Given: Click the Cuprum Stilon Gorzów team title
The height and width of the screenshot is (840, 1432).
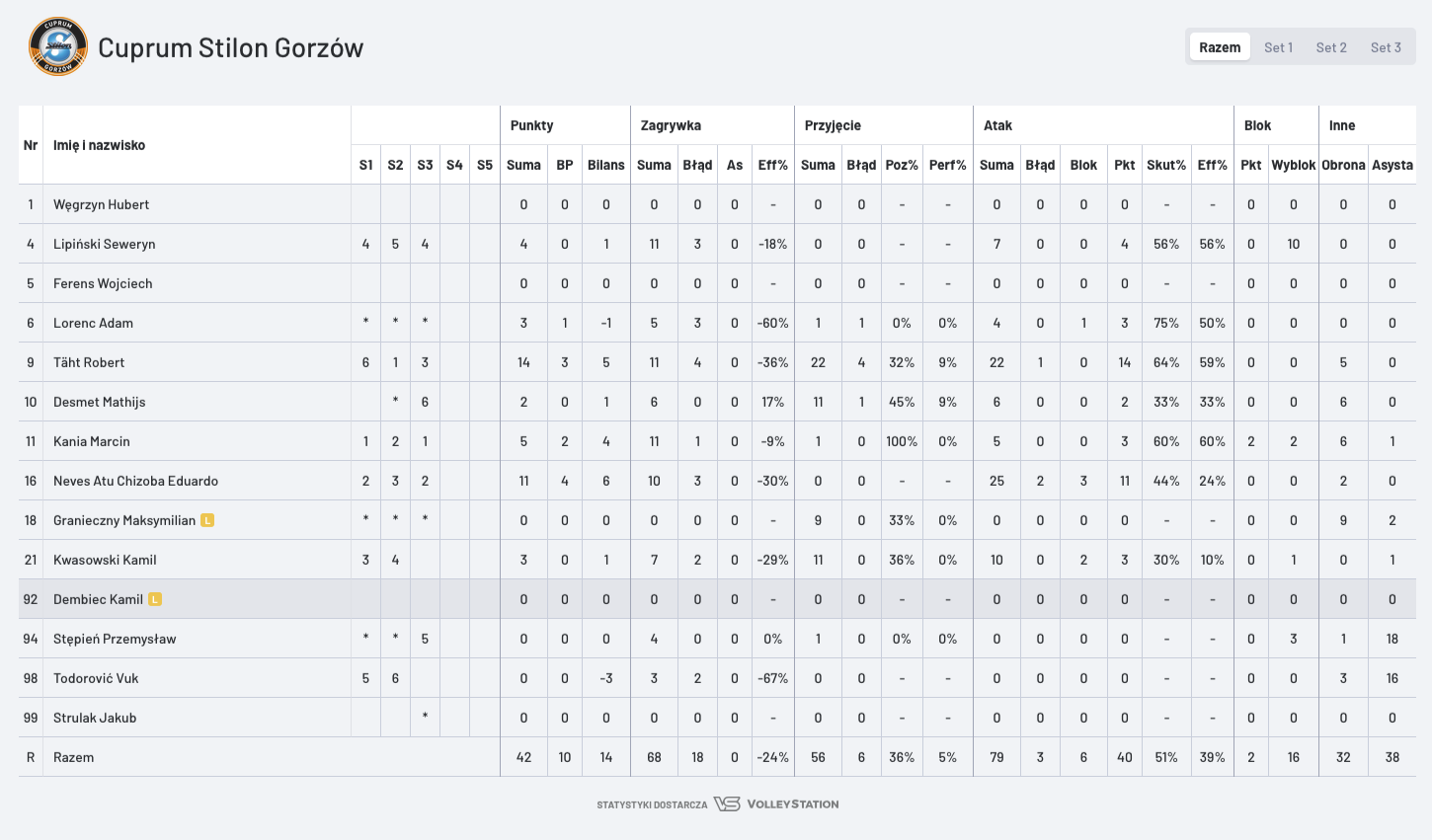Looking at the screenshot, I should [x=230, y=47].
